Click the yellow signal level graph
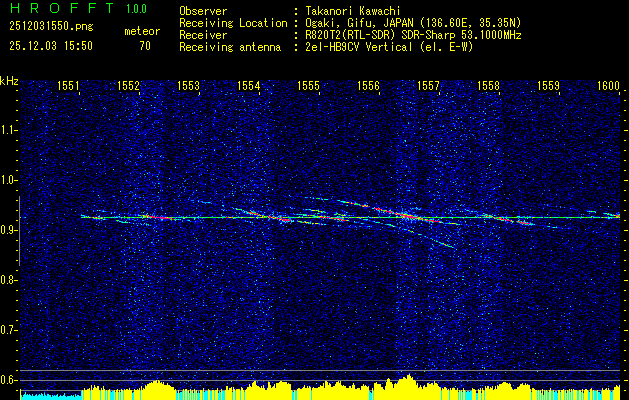629x400 pixels. [x=350, y=390]
